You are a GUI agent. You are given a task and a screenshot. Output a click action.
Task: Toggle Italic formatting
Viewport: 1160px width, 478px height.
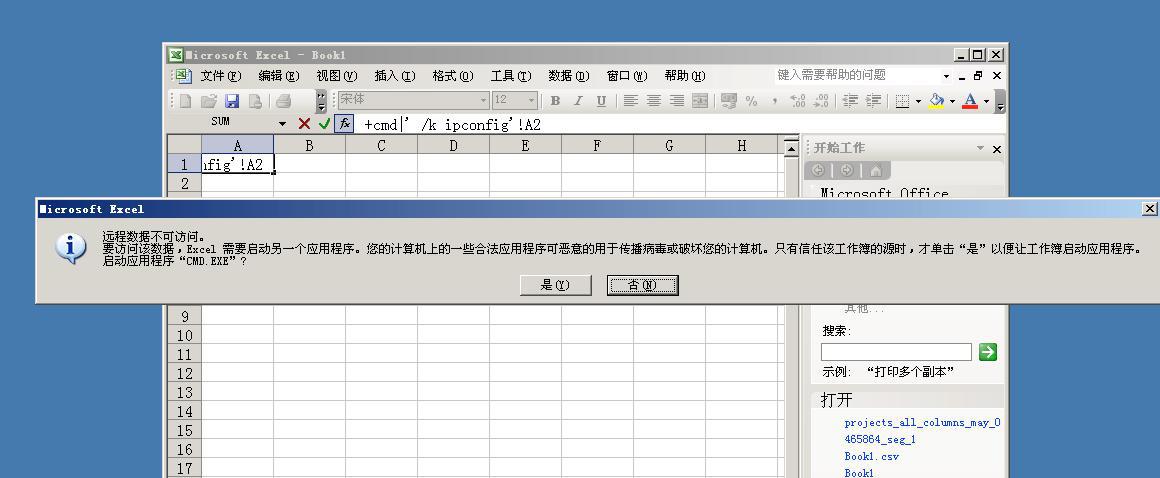click(578, 101)
